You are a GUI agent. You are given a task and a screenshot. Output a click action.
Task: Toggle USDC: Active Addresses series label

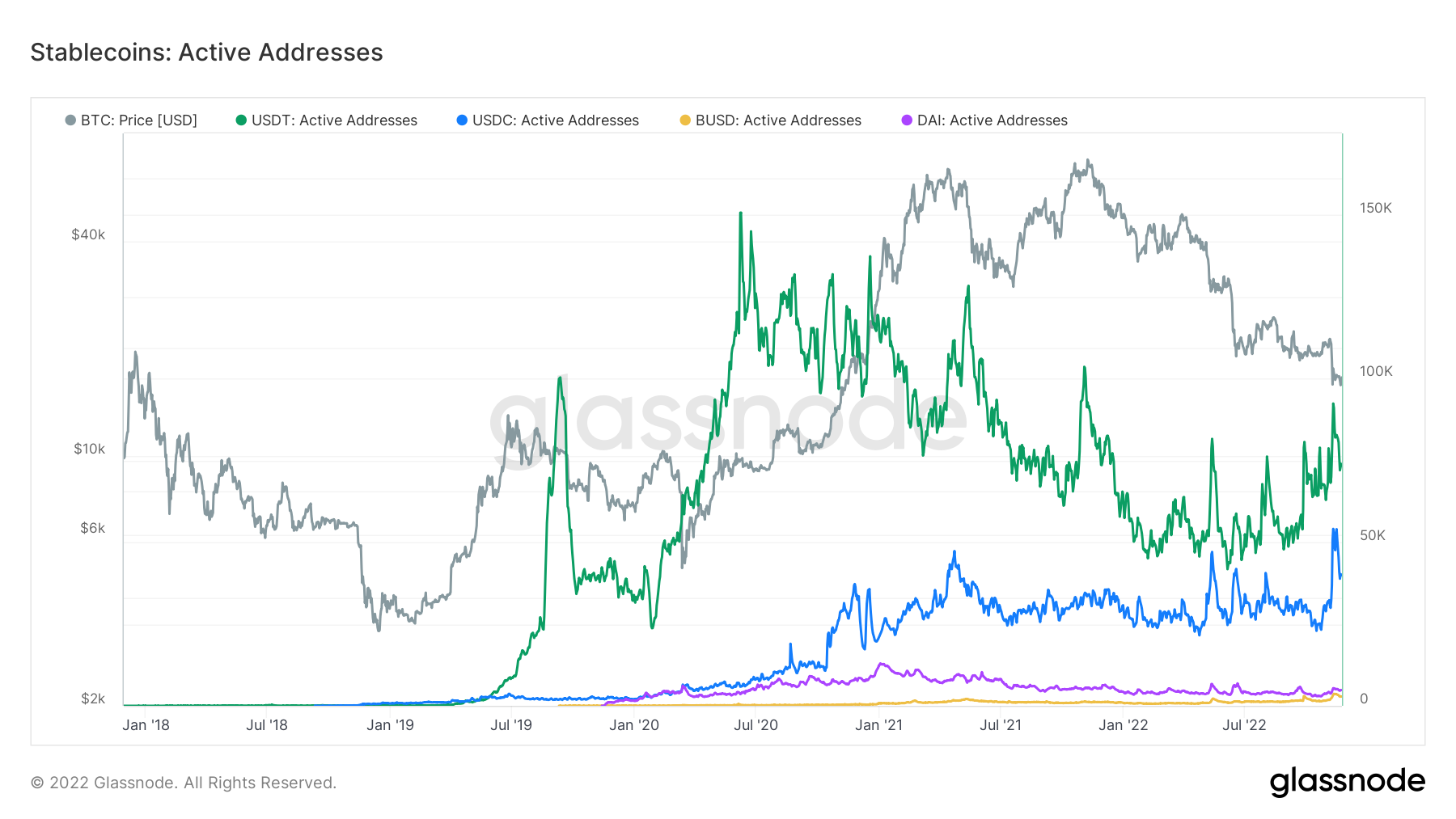click(x=556, y=120)
